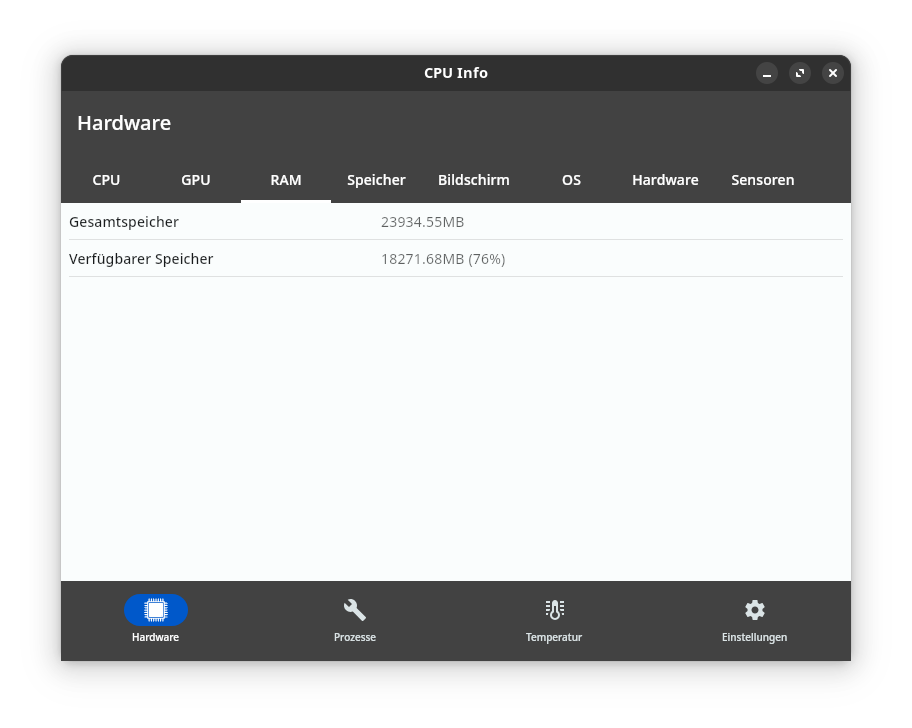Switch to the CPU tab
912x728 pixels.
106,180
